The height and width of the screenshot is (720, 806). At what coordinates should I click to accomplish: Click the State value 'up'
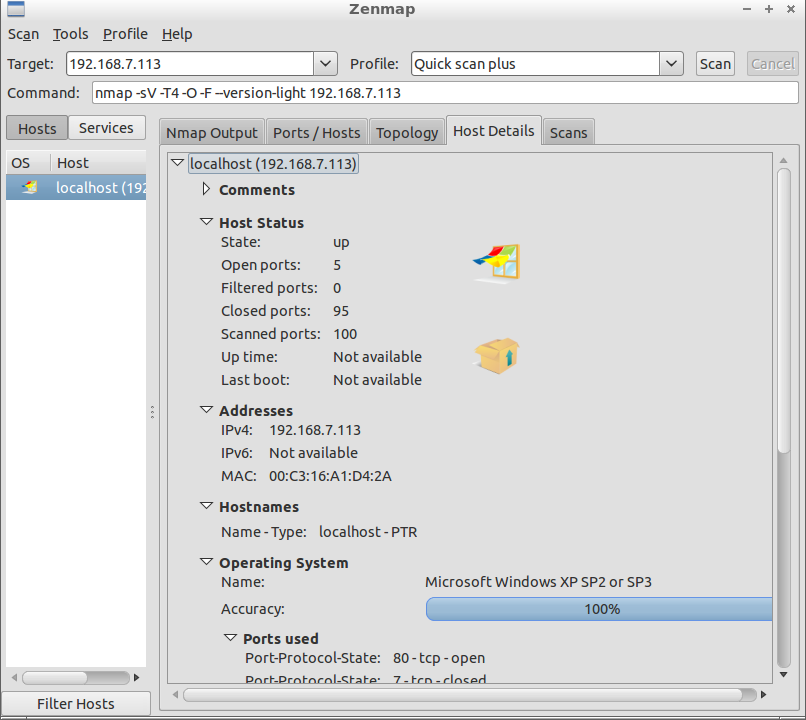click(x=341, y=243)
